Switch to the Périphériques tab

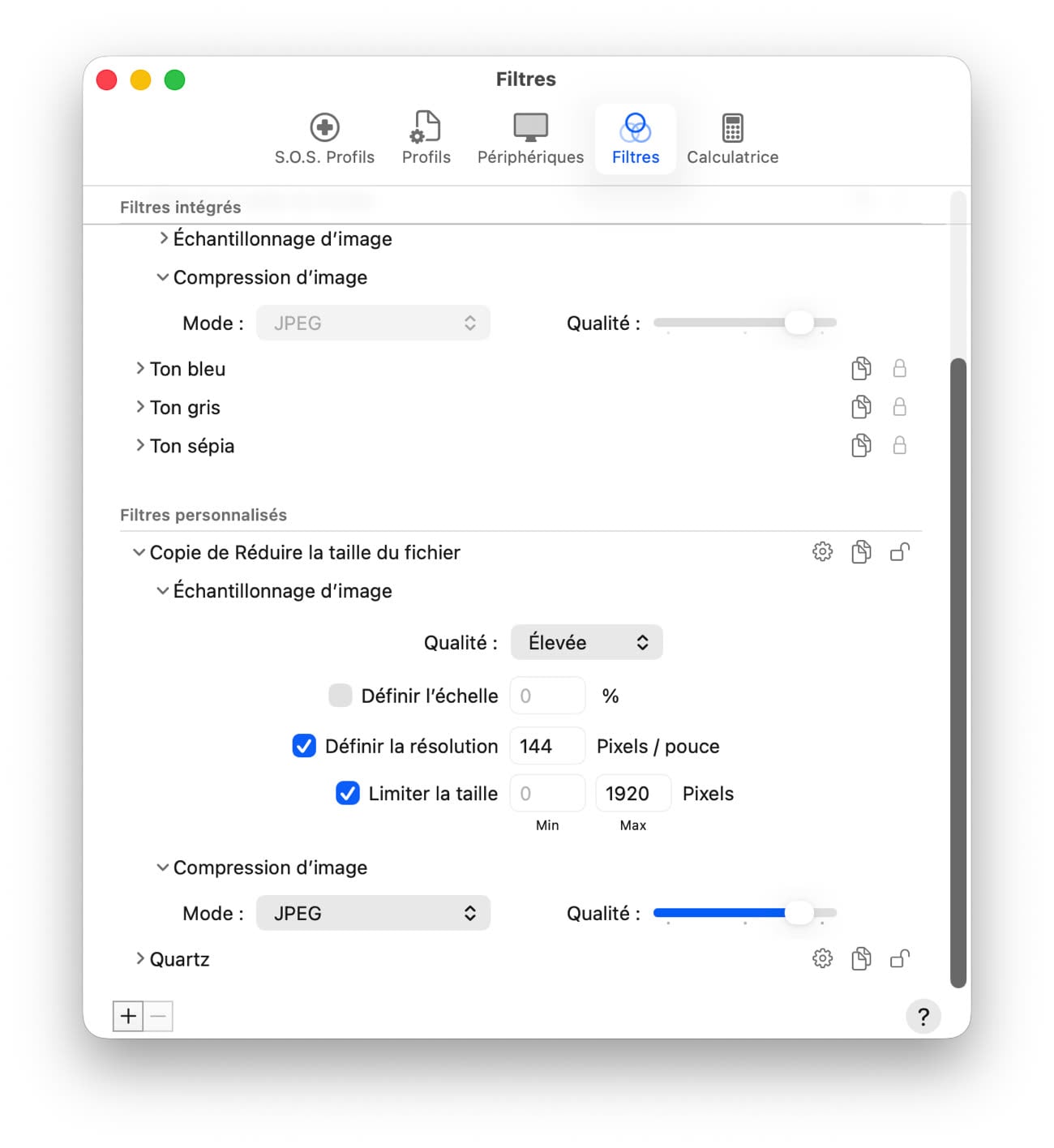click(x=530, y=139)
